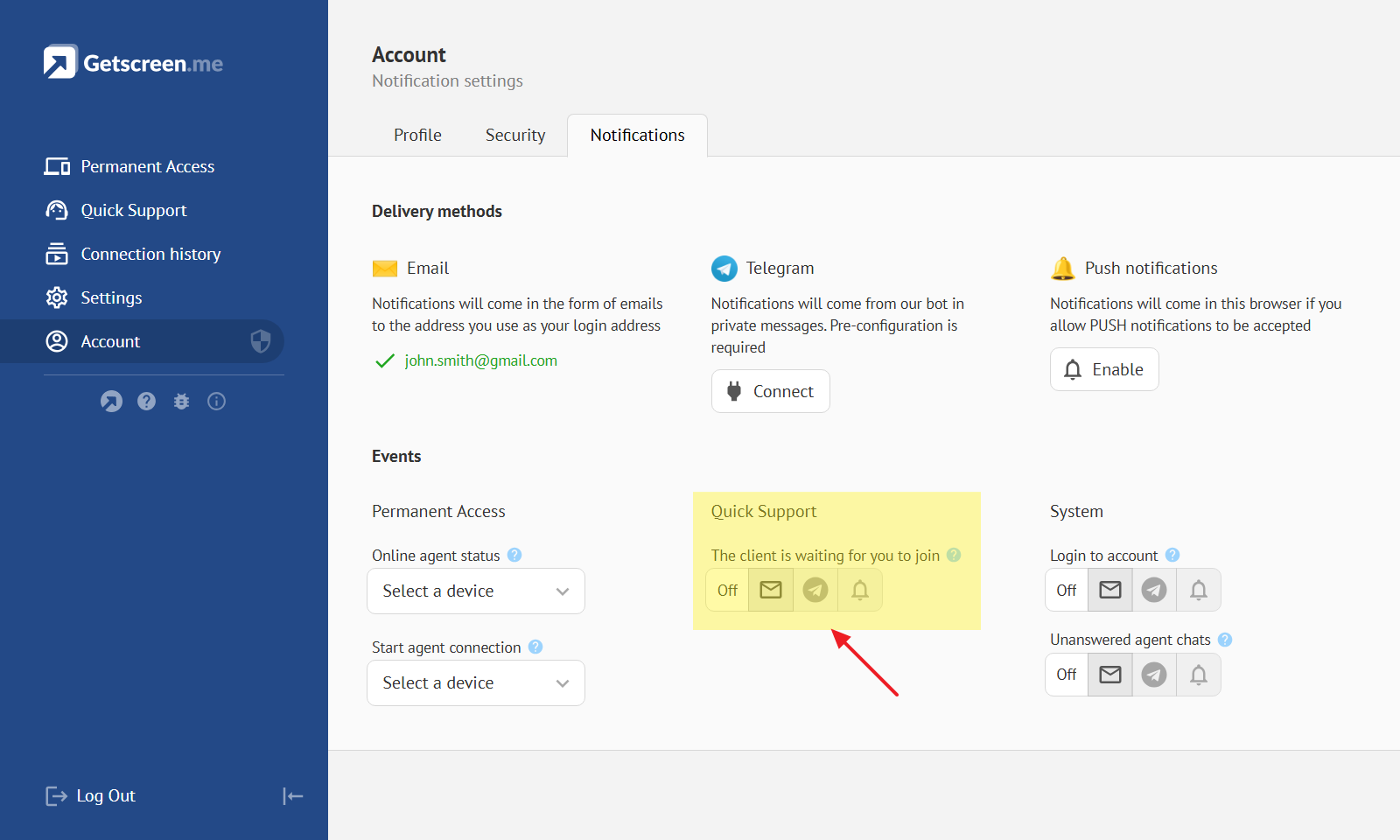Screen dimensions: 1400x840
Task: Open the help question mark sidebar icon
Action: tap(146, 402)
